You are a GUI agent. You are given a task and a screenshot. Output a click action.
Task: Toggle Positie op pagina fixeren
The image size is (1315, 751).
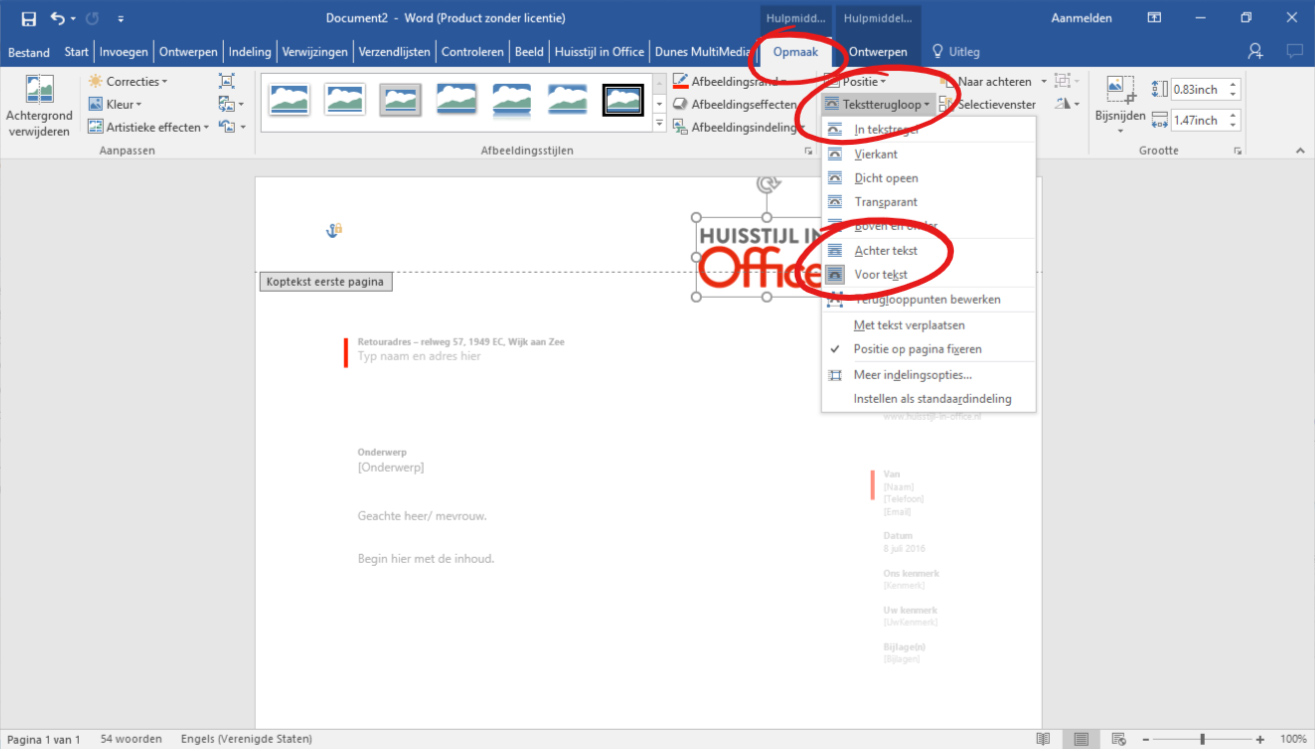click(928, 349)
